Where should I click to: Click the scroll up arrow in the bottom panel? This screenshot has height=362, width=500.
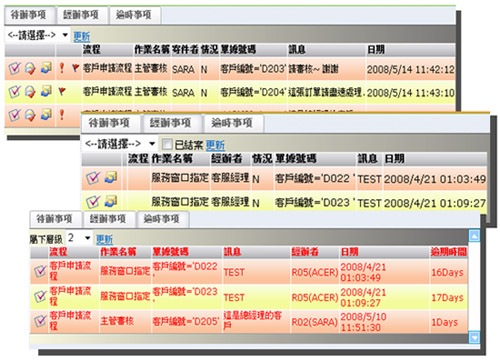(x=474, y=236)
